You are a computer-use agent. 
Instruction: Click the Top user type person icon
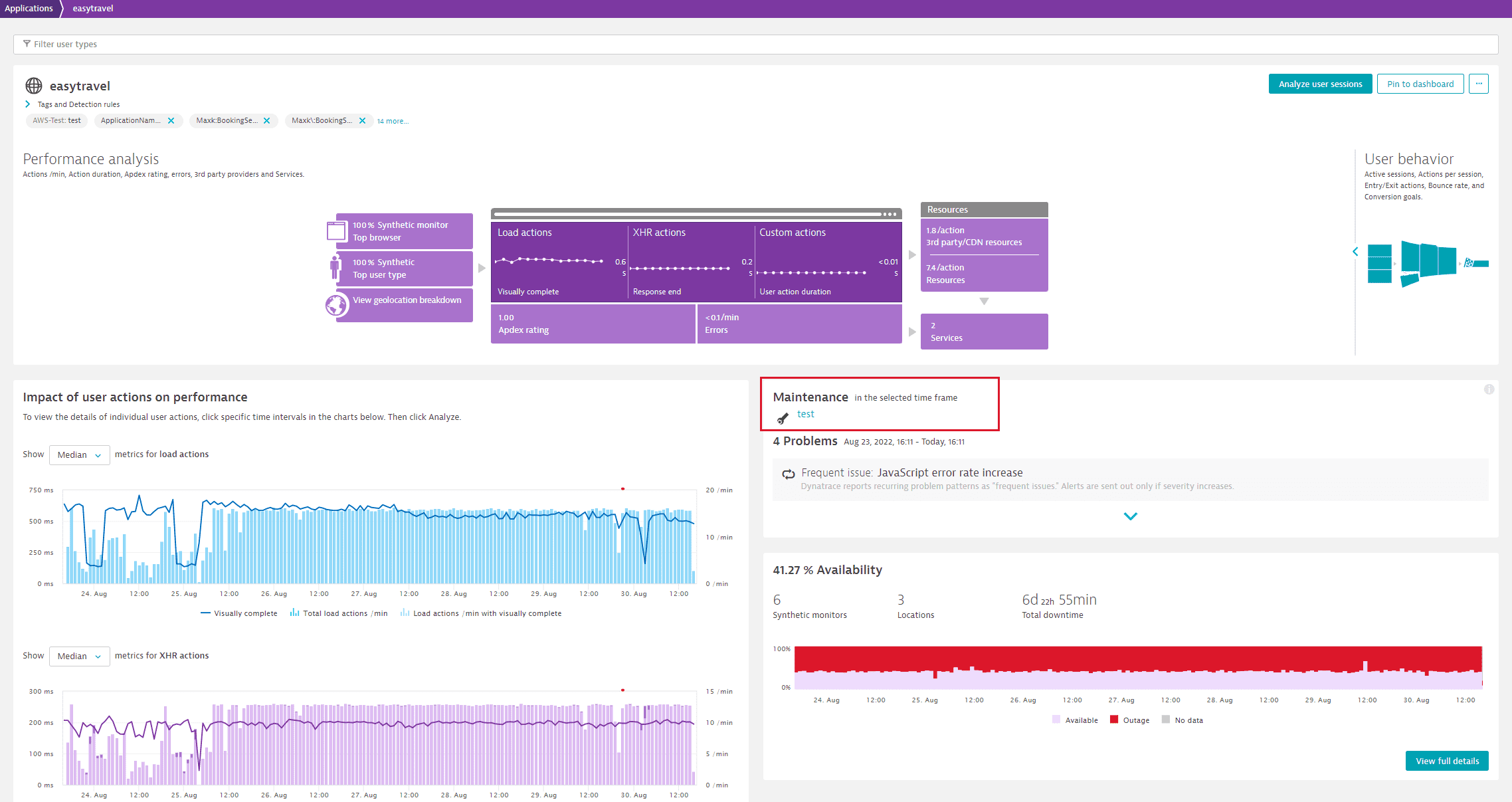click(334, 267)
